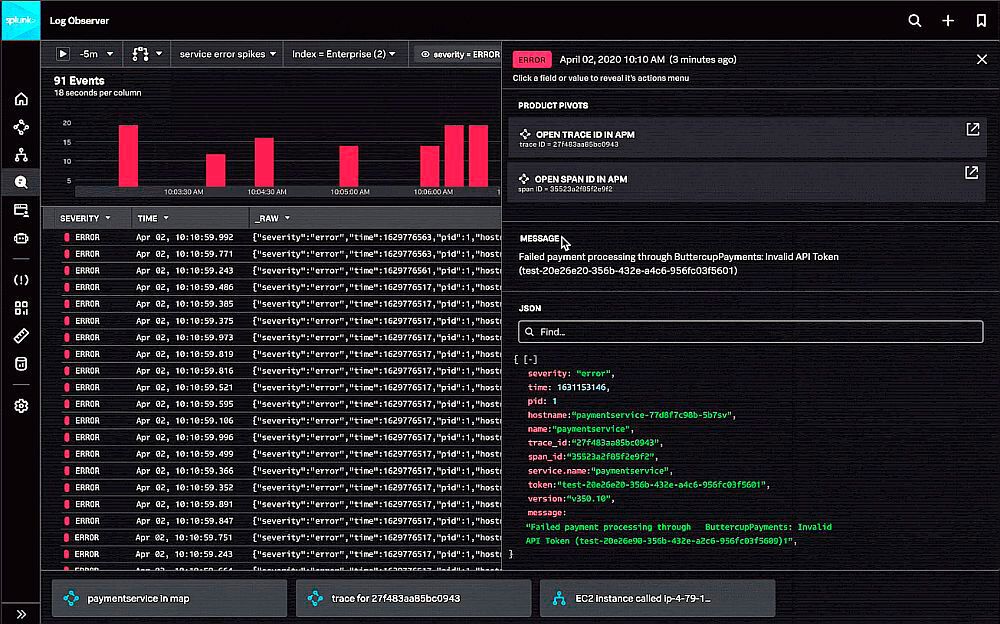This screenshot has height=624, width=1000.
Task: Close the April 02 error detail panel
Action: click(983, 59)
